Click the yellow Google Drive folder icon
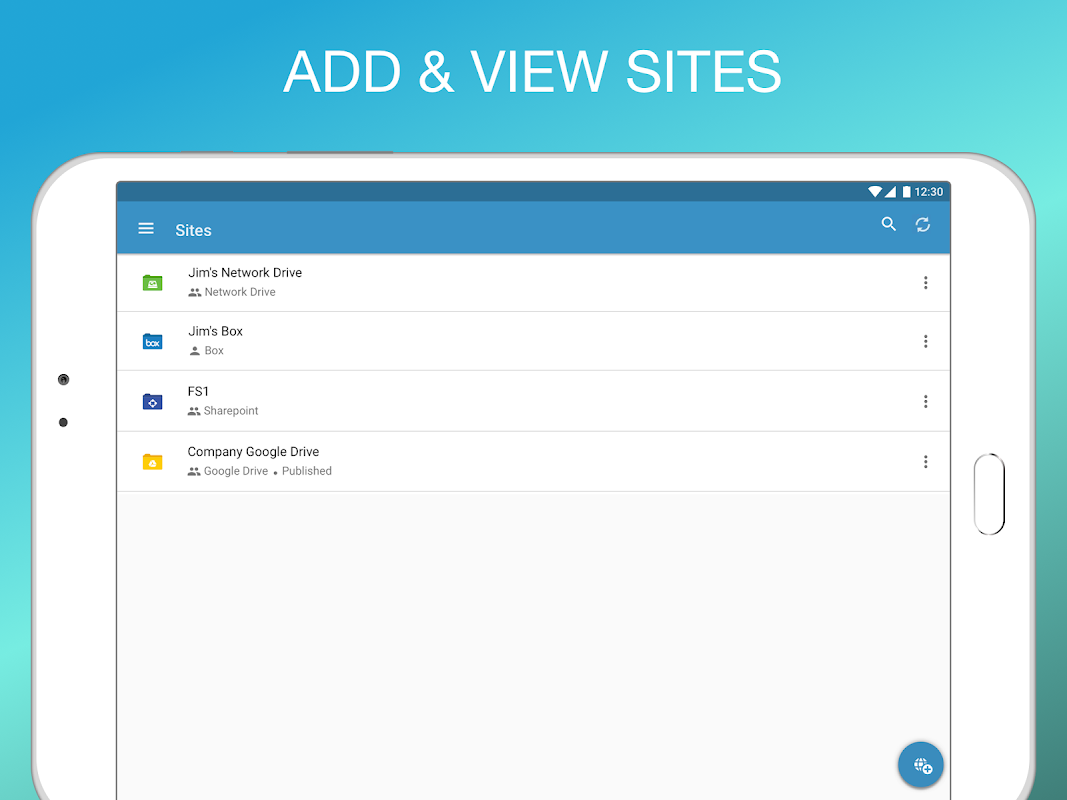 (x=152, y=462)
